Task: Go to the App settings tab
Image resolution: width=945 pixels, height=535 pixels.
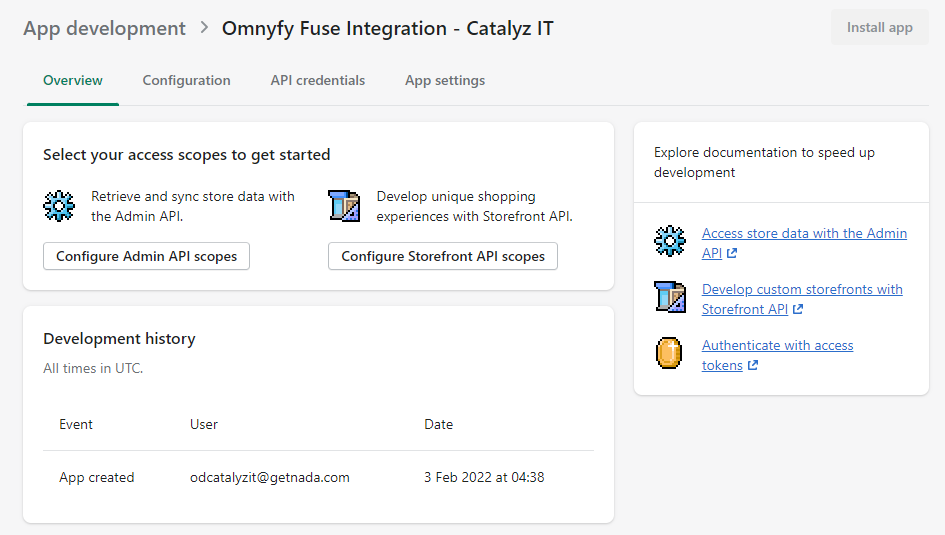Action: pyautogui.click(x=445, y=81)
